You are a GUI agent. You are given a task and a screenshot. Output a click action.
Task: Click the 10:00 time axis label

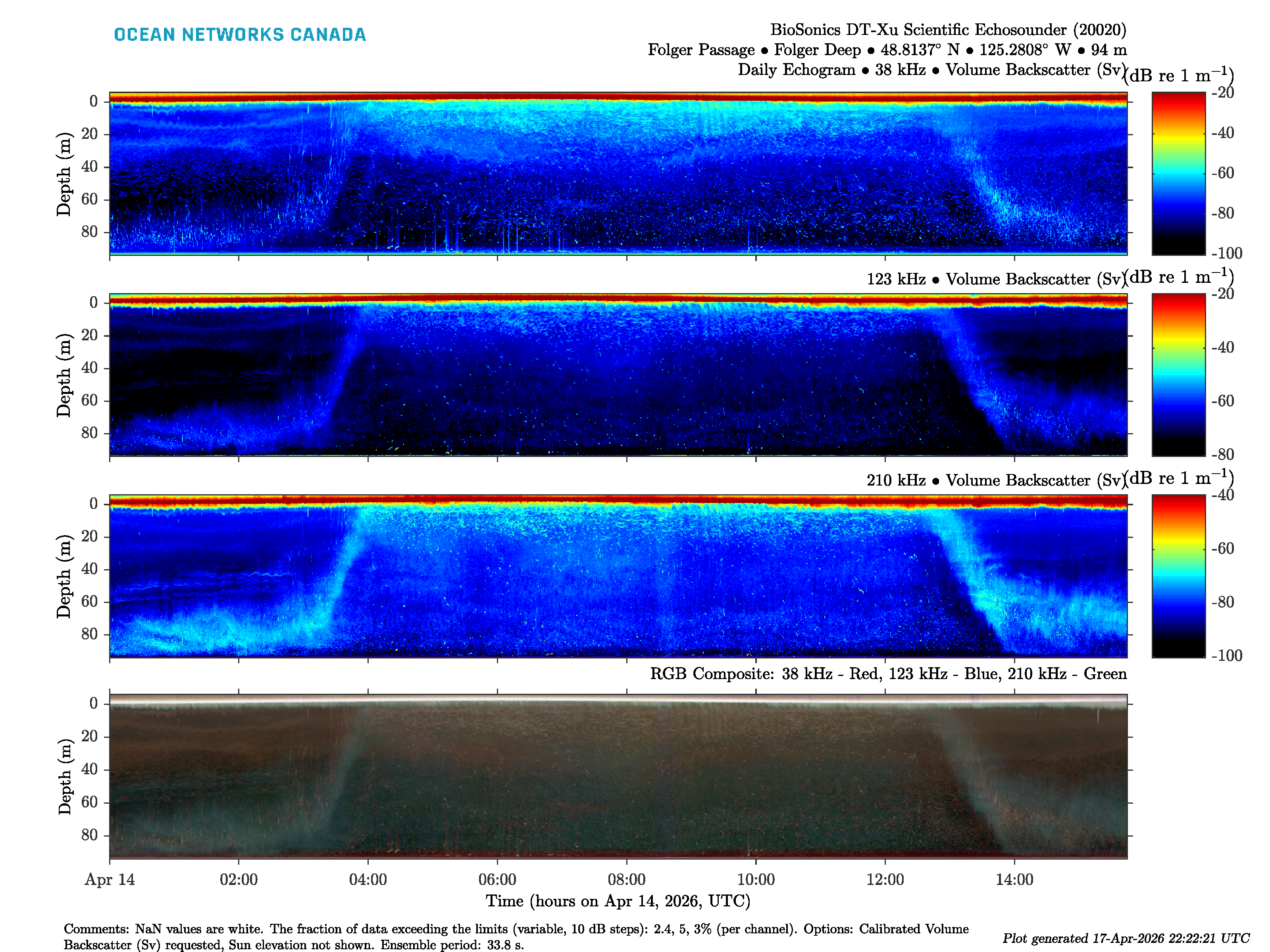[x=756, y=879]
